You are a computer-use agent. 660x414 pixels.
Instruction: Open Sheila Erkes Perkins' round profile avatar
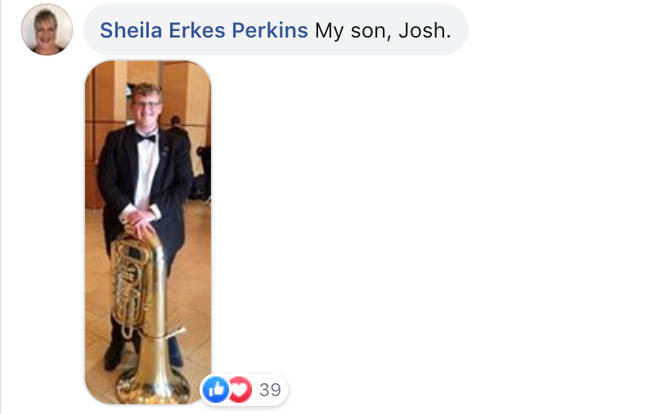point(47,29)
